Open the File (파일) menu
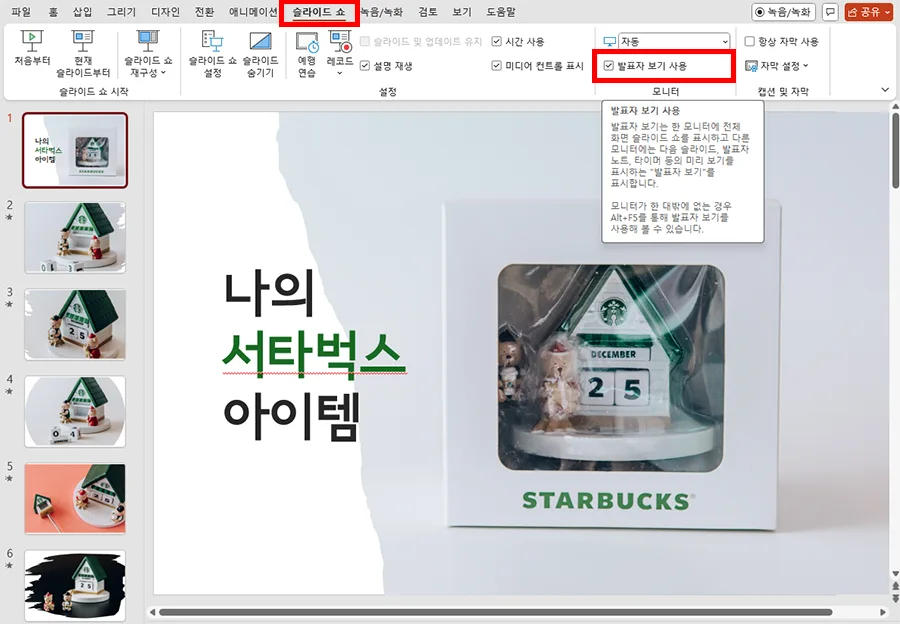 coord(23,13)
